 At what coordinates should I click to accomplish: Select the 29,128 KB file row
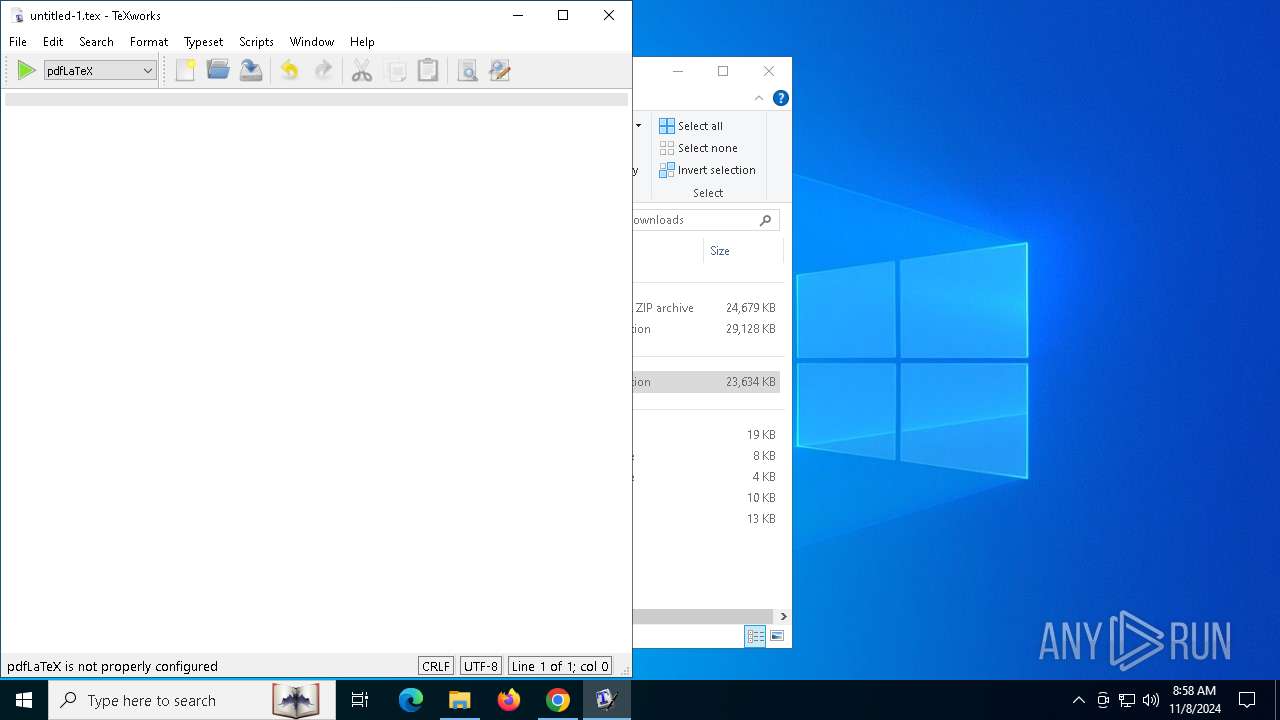click(x=706, y=329)
